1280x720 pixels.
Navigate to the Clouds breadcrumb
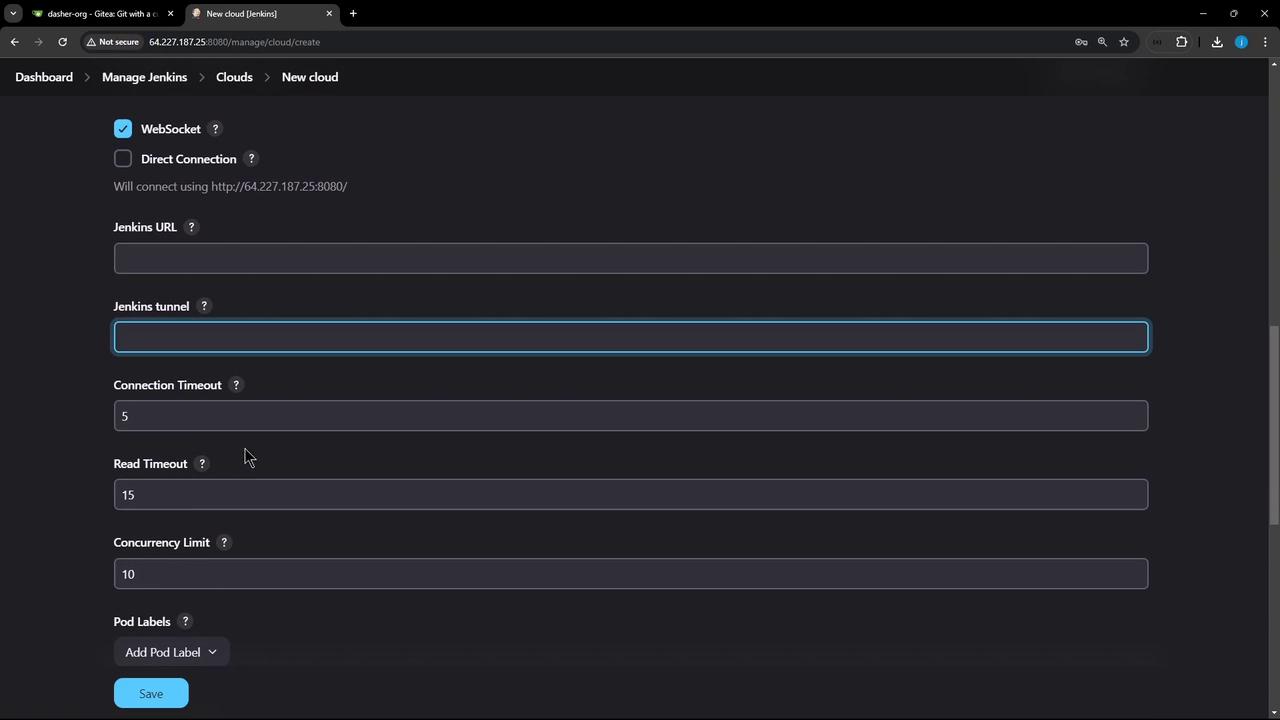point(234,77)
